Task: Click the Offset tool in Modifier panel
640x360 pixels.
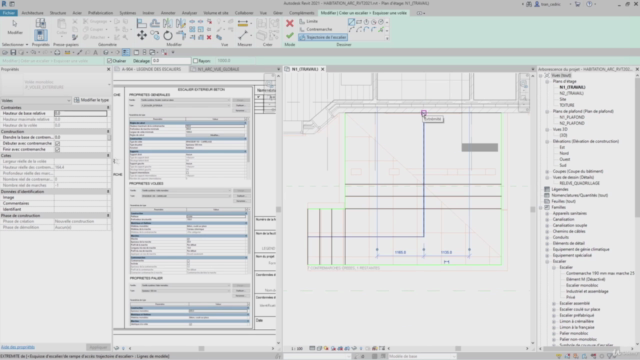Action: pos(155,23)
